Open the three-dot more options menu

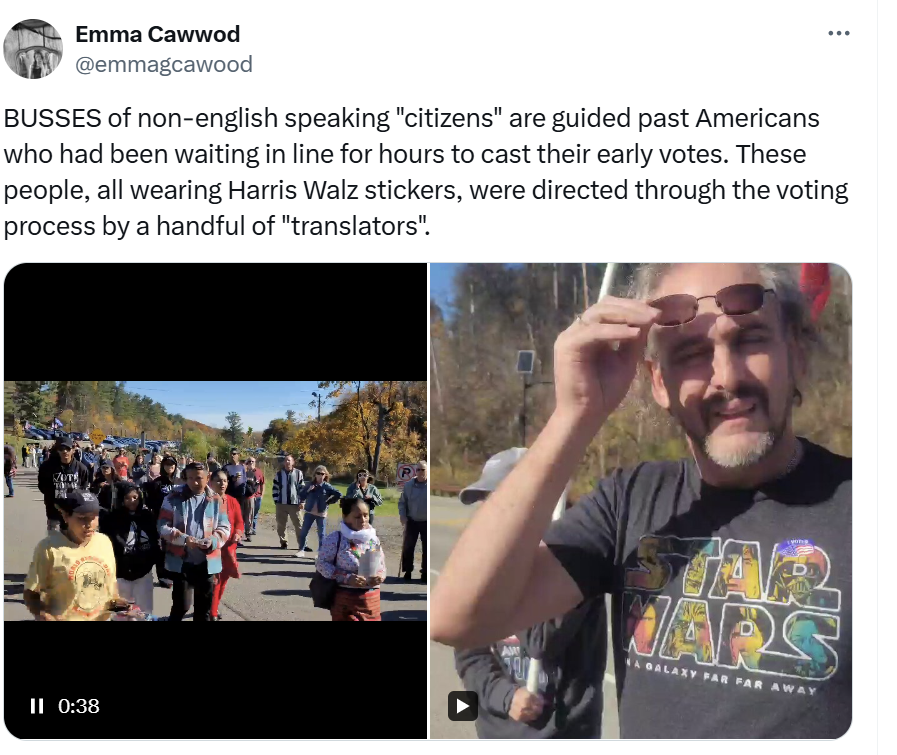click(839, 34)
